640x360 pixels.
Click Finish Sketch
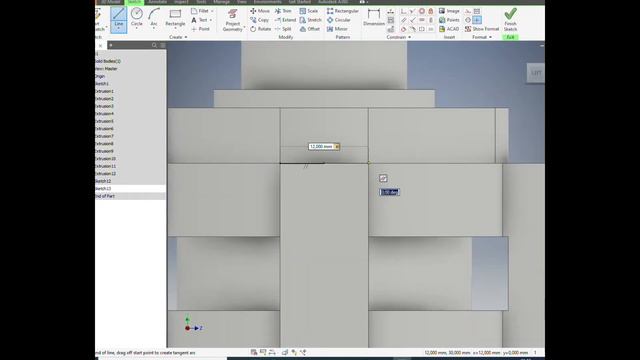click(510, 20)
